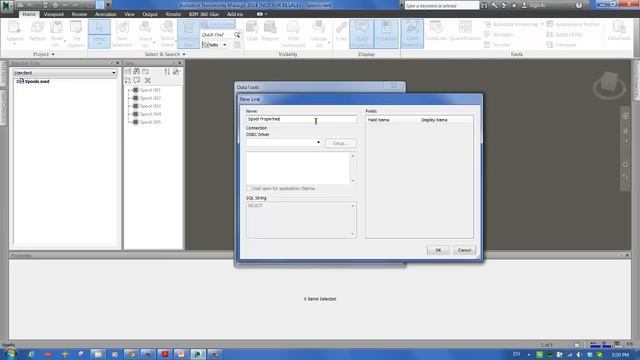Click Hide Unselected in the ribbon
This screenshot has height=360, width=640.
coord(293,33)
